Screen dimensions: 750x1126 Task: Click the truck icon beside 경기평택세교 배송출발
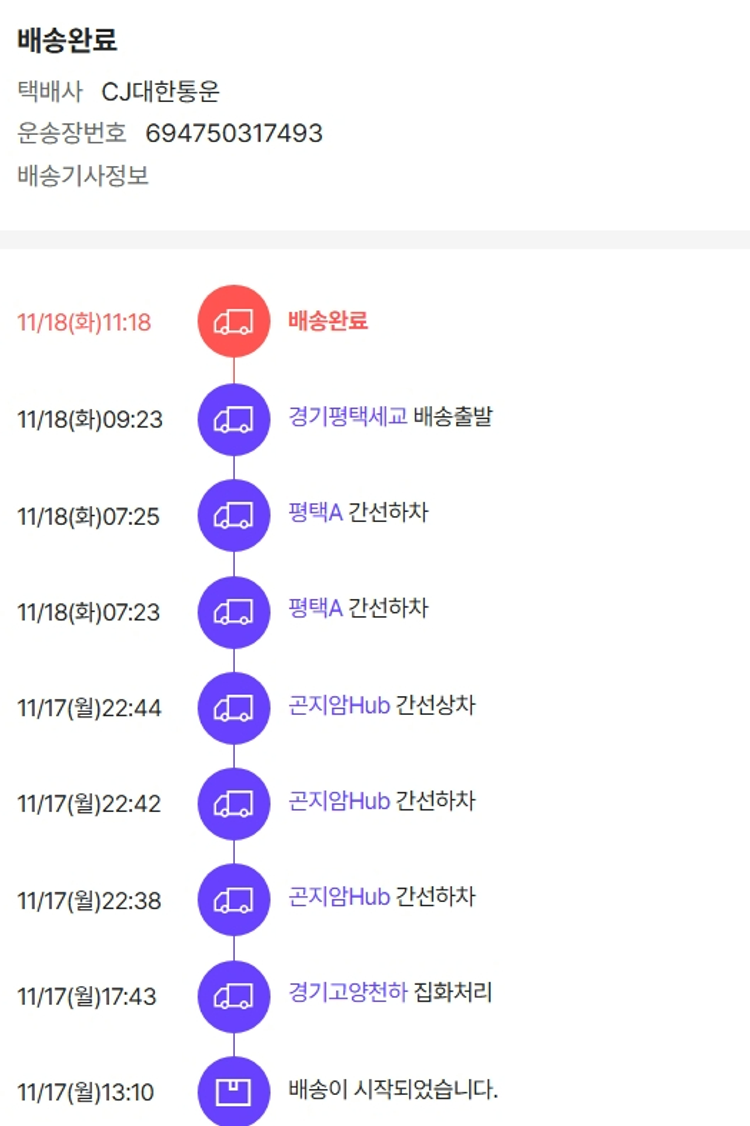pyautogui.click(x=234, y=419)
